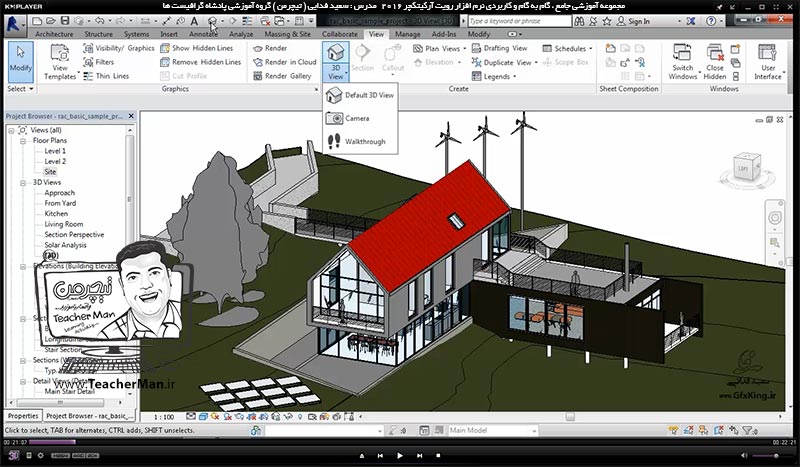Open View Templates tool

coord(60,62)
